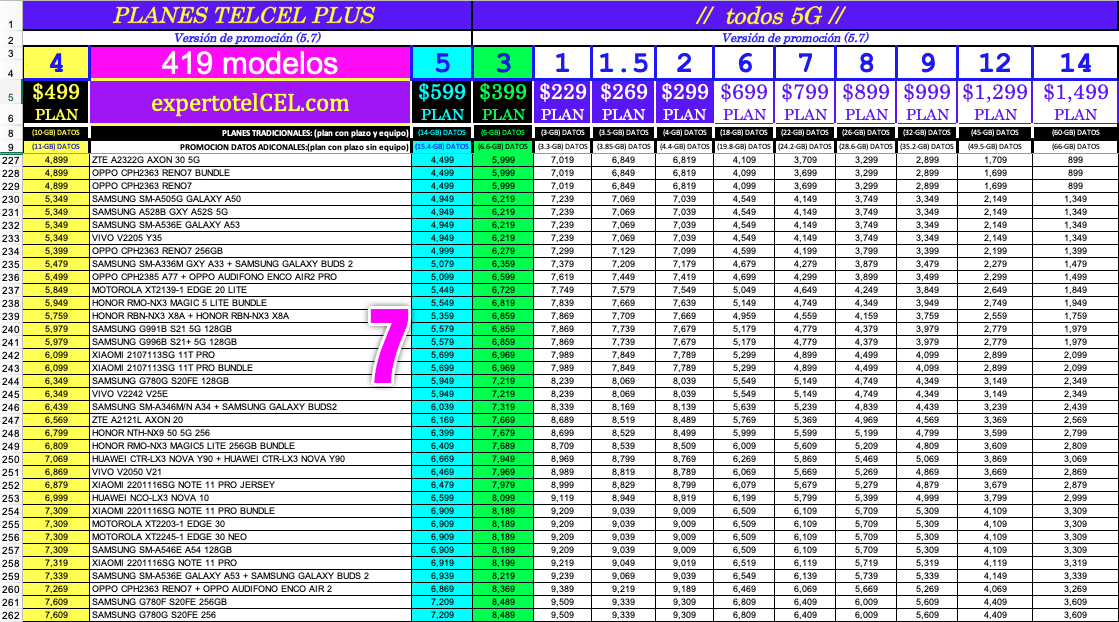The image size is (1119, 622).
Task: Click the $599 plan price header
Action: click(442, 102)
